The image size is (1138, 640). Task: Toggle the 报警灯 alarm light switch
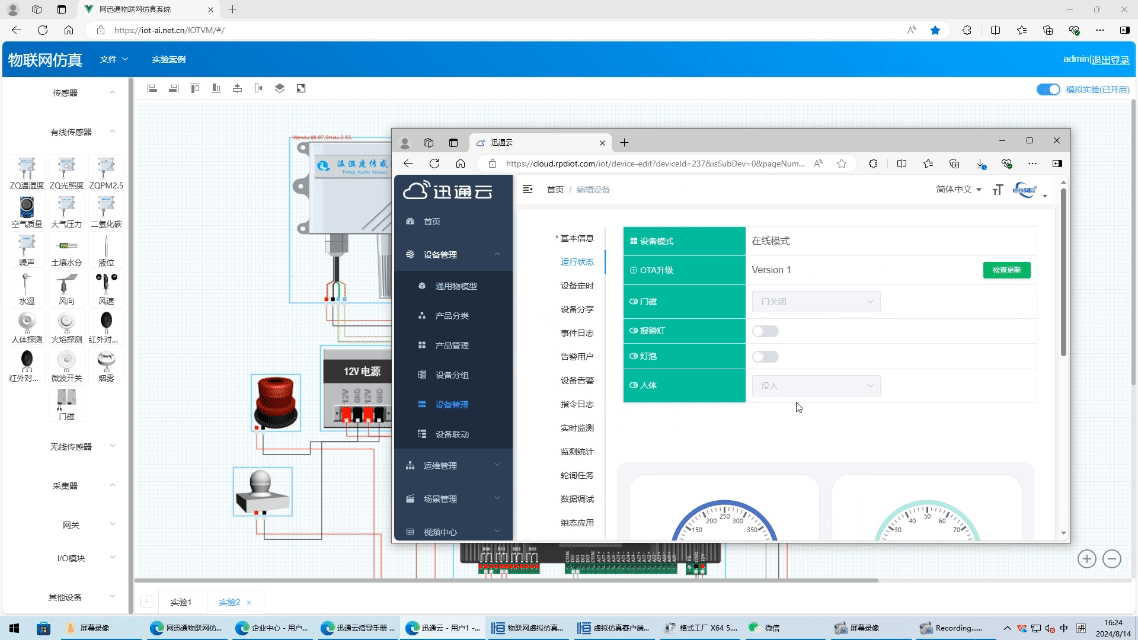[x=765, y=331]
